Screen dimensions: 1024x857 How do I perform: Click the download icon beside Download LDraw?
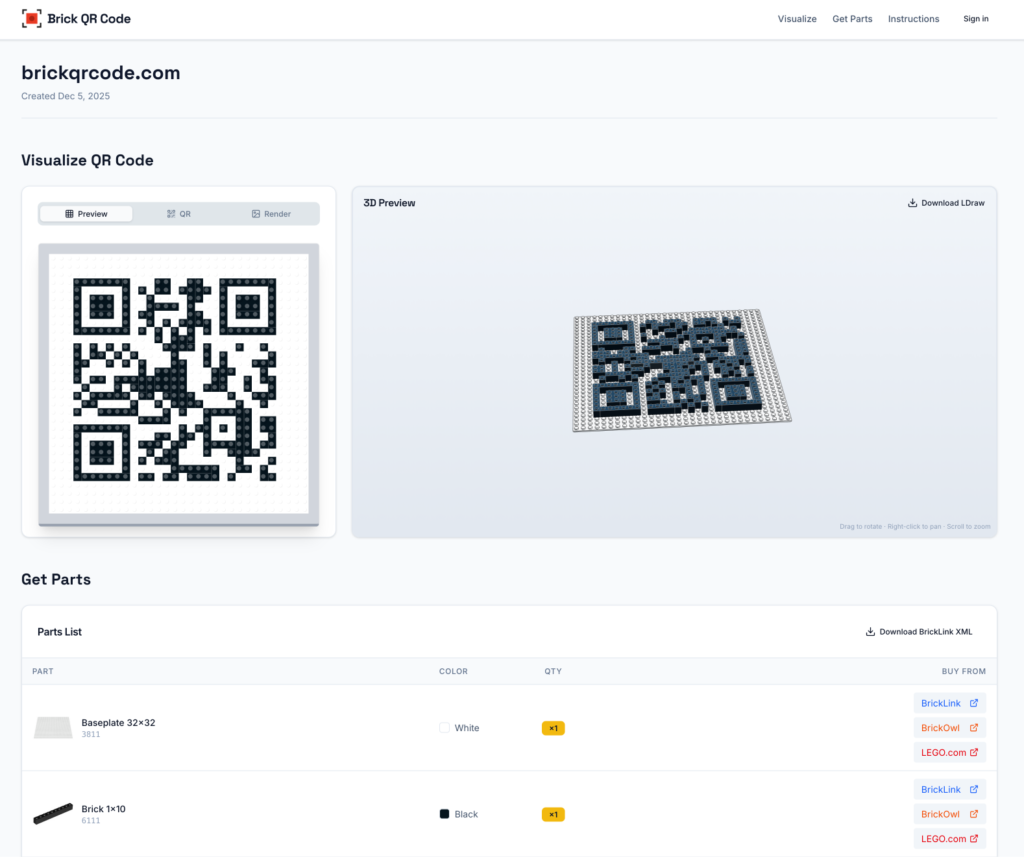[912, 203]
